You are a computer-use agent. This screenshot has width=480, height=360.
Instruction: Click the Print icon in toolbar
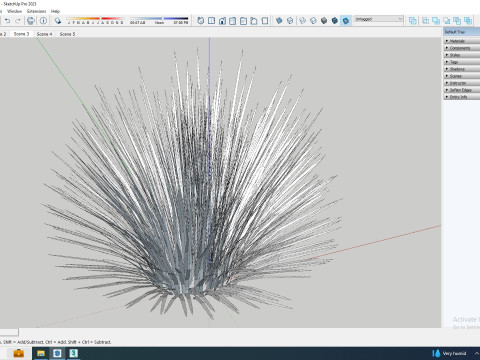[31, 21]
